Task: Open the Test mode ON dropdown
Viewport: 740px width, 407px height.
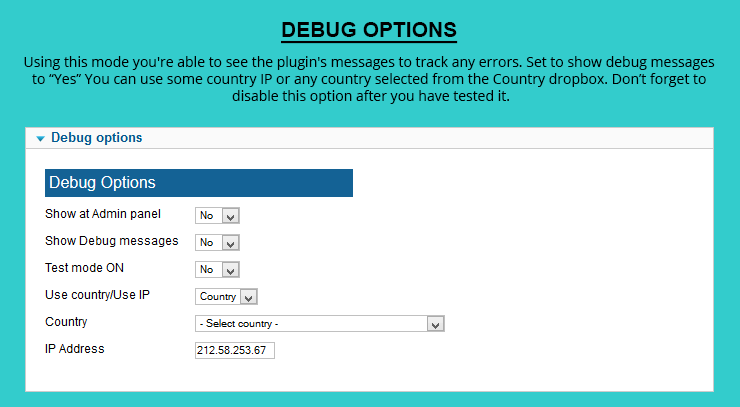Action: tap(217, 270)
